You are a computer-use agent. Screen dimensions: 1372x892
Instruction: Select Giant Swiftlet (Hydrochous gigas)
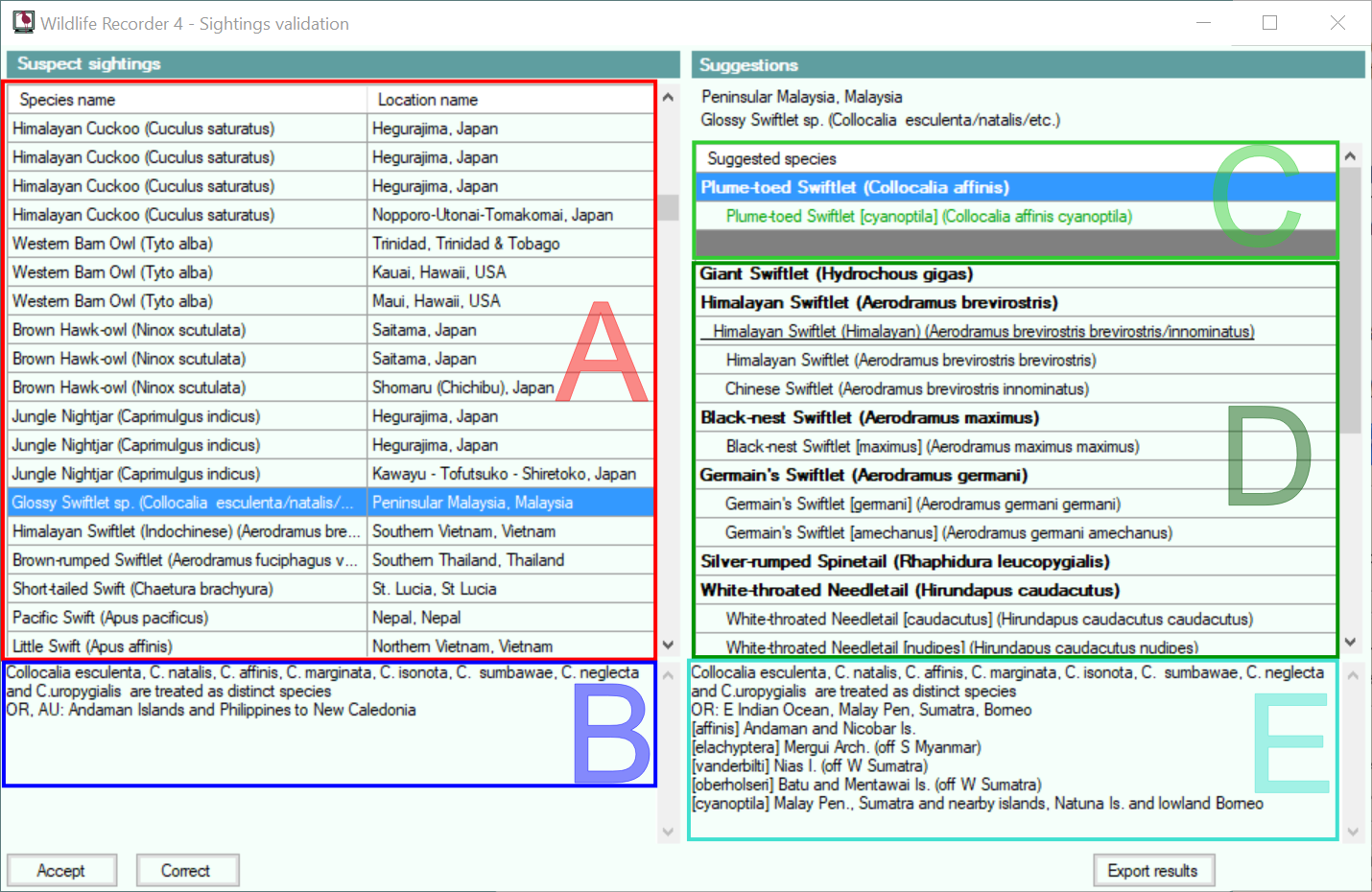[836, 274]
